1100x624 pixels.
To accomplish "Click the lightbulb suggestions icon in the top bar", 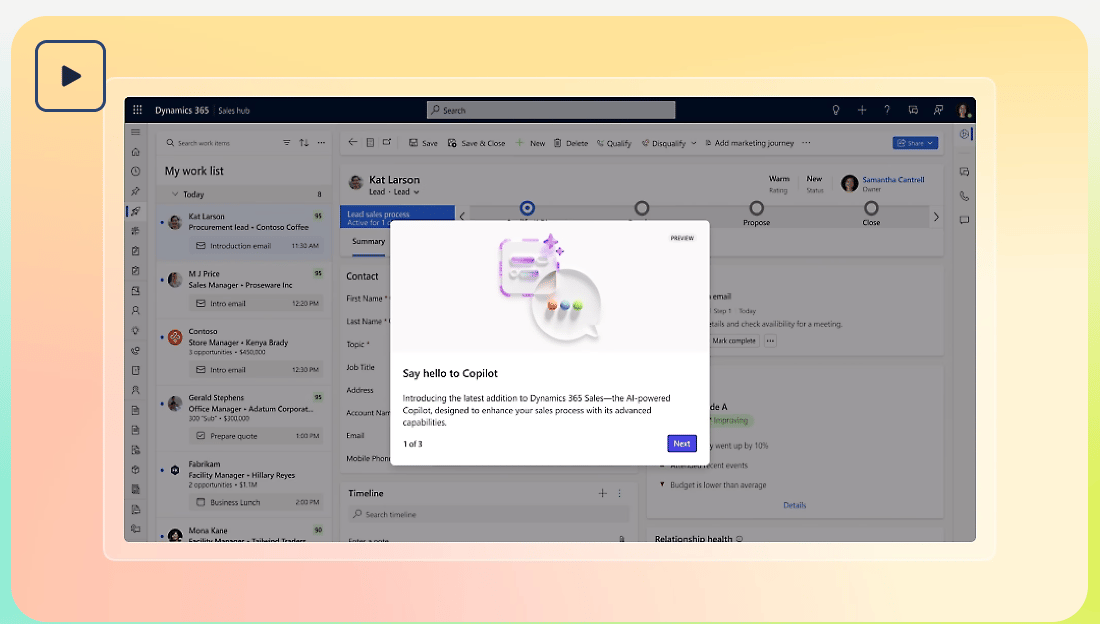I will tap(836, 110).
